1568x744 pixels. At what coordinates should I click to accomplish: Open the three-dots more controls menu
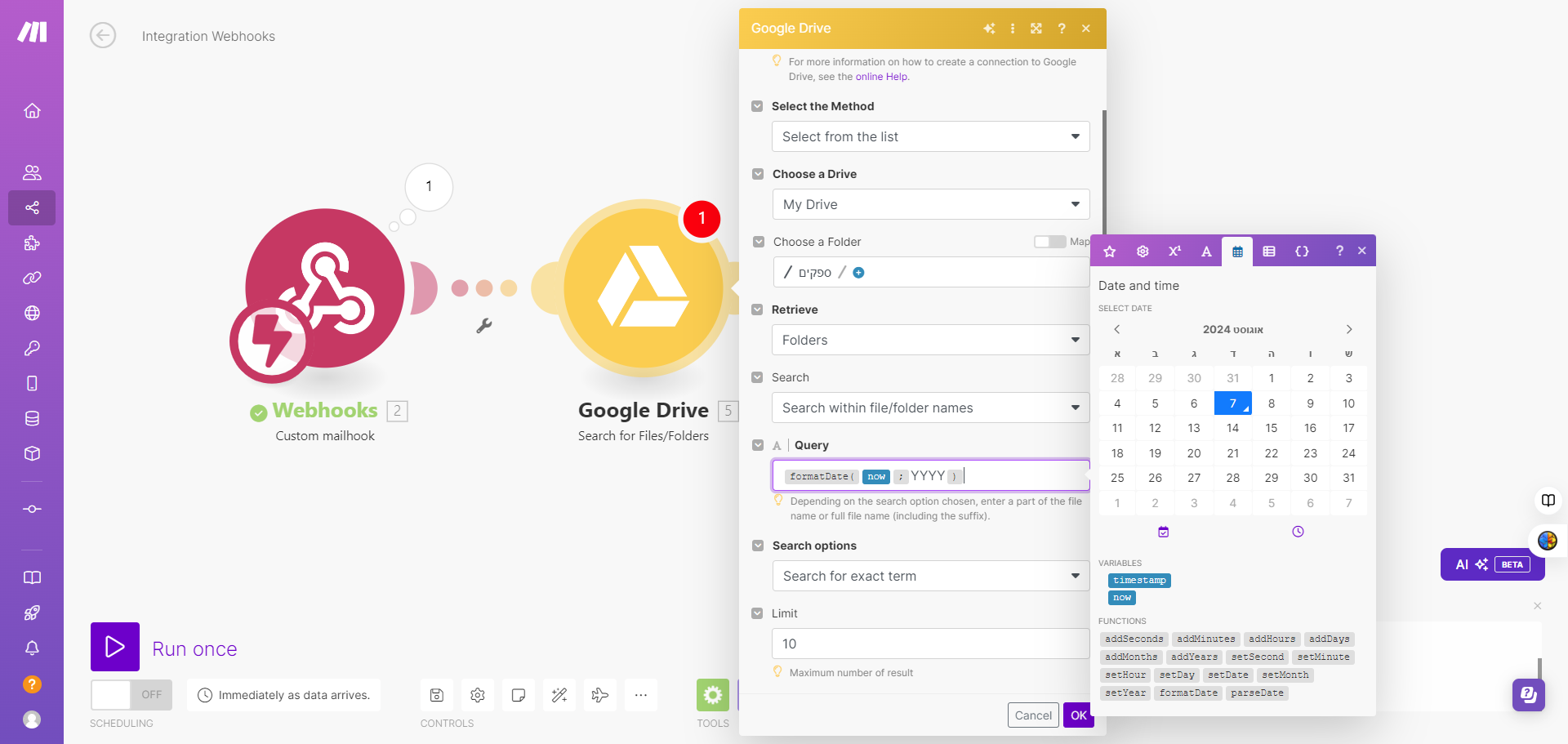(x=641, y=695)
